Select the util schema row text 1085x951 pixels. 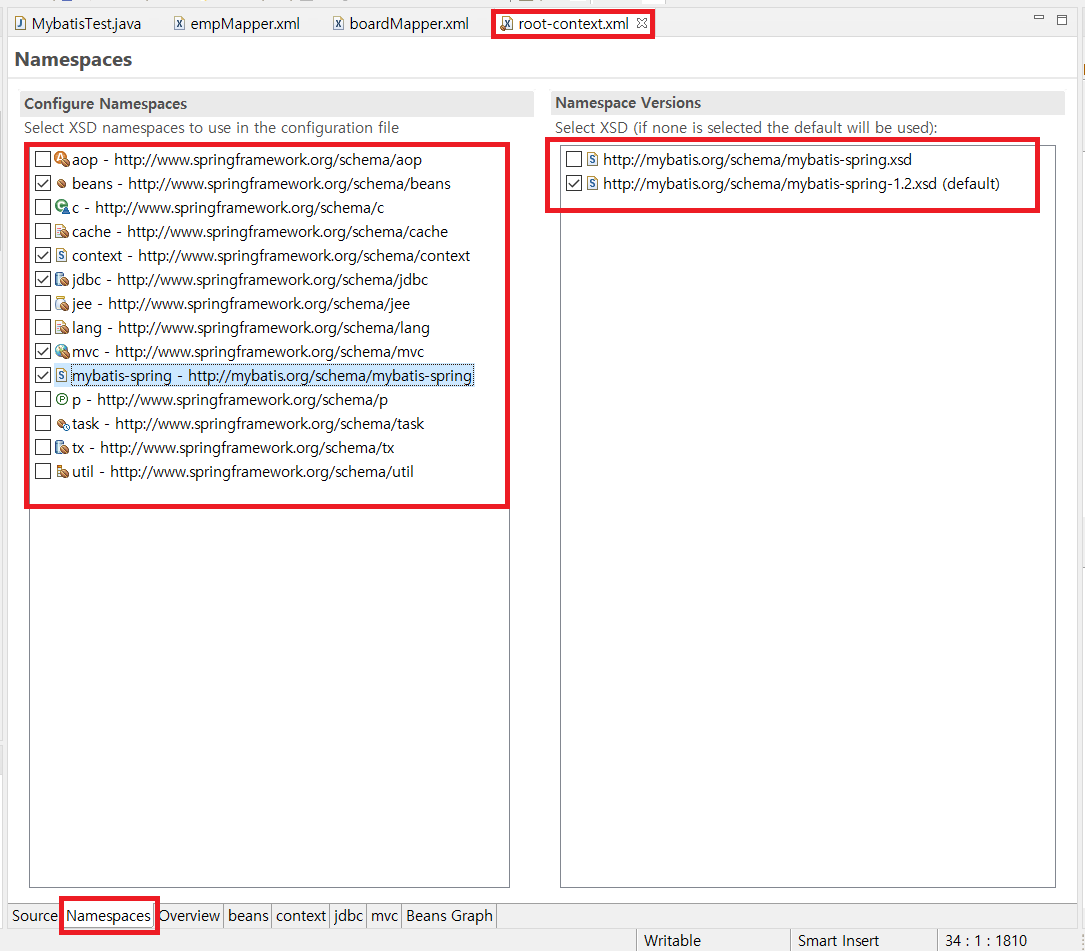coord(243,472)
